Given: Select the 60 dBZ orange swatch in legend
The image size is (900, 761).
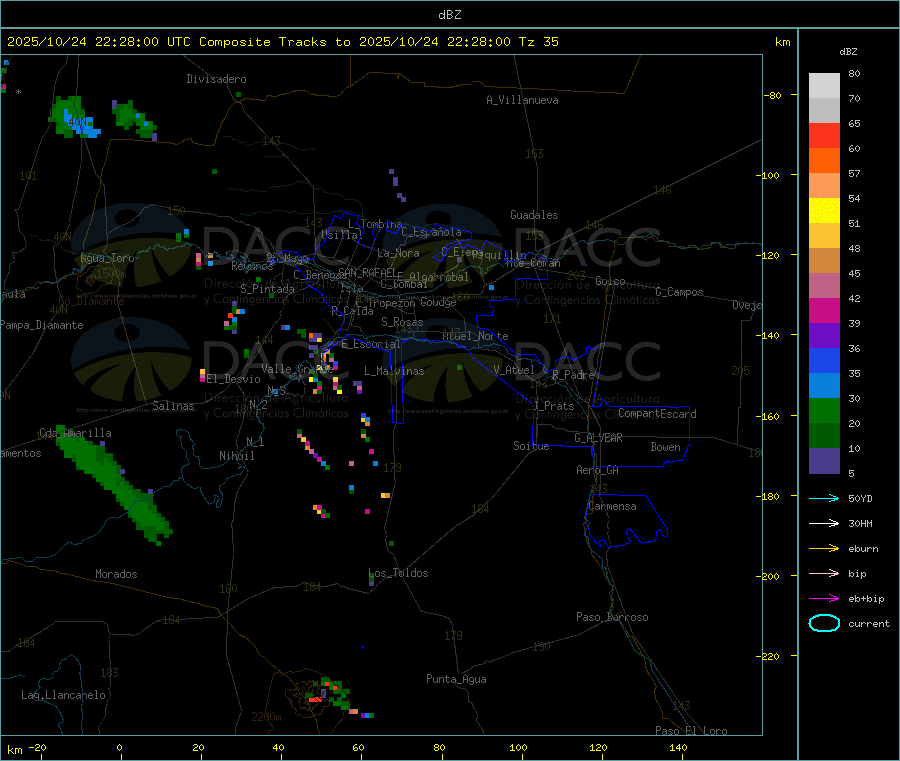Looking at the screenshot, I should point(824,160).
